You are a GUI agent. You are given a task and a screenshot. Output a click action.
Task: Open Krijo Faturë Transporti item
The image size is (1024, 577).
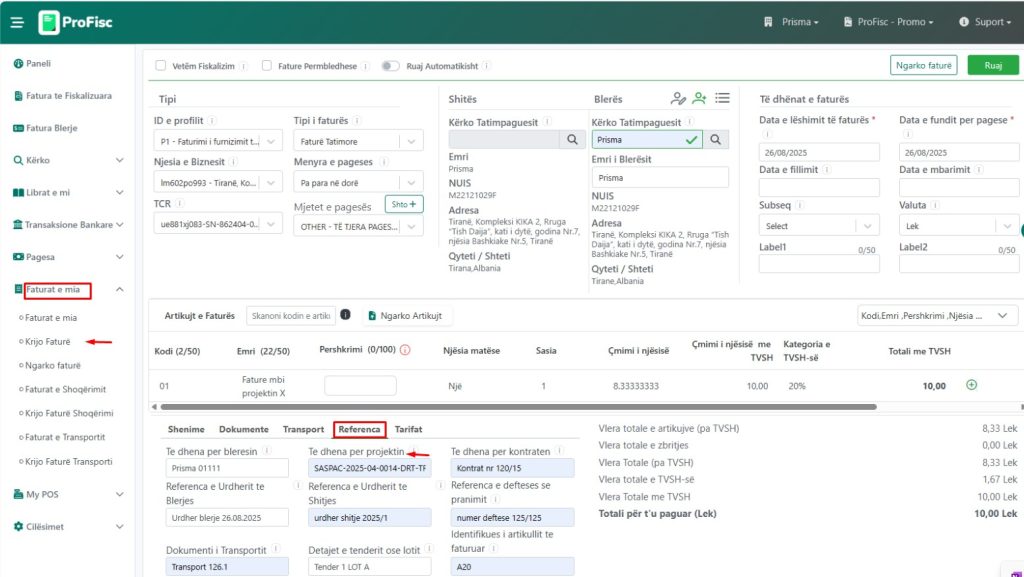pyautogui.click(x=69, y=461)
